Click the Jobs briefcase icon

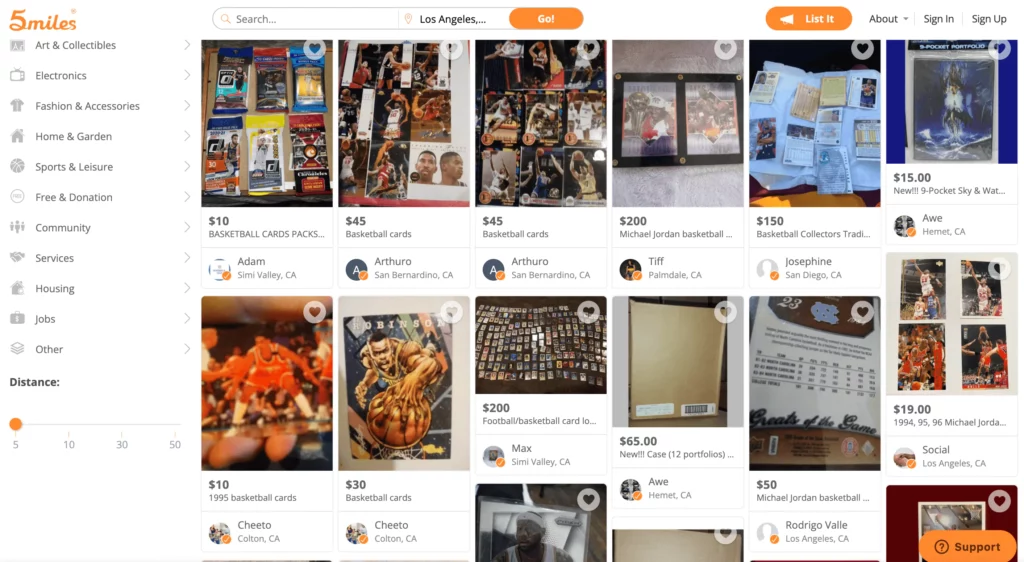tap(18, 319)
